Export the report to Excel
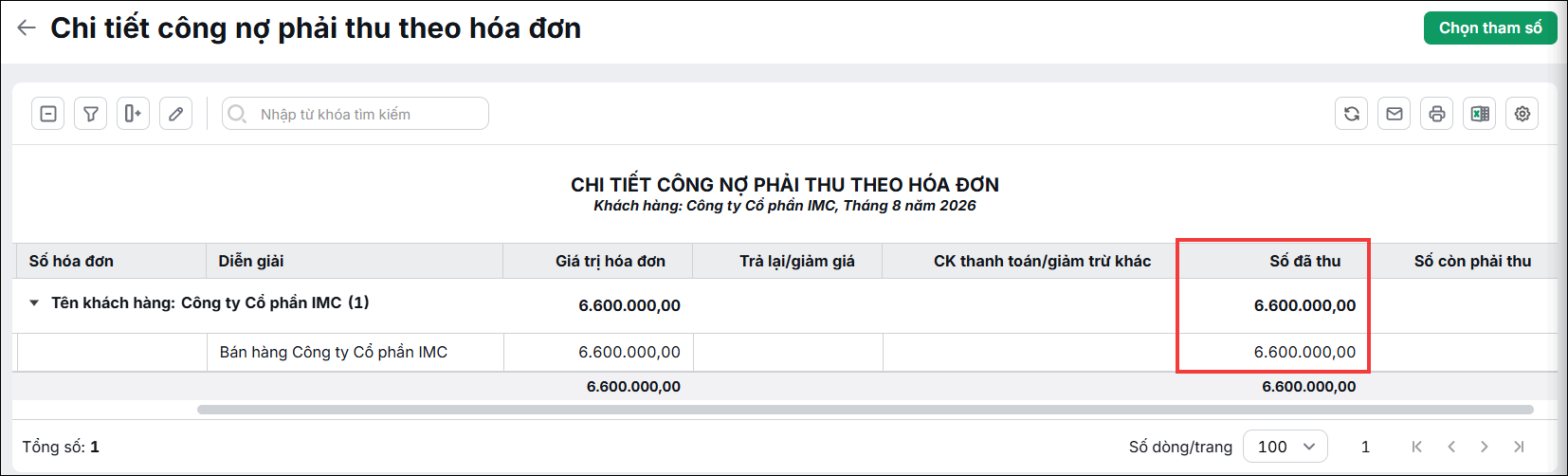 tap(1480, 114)
